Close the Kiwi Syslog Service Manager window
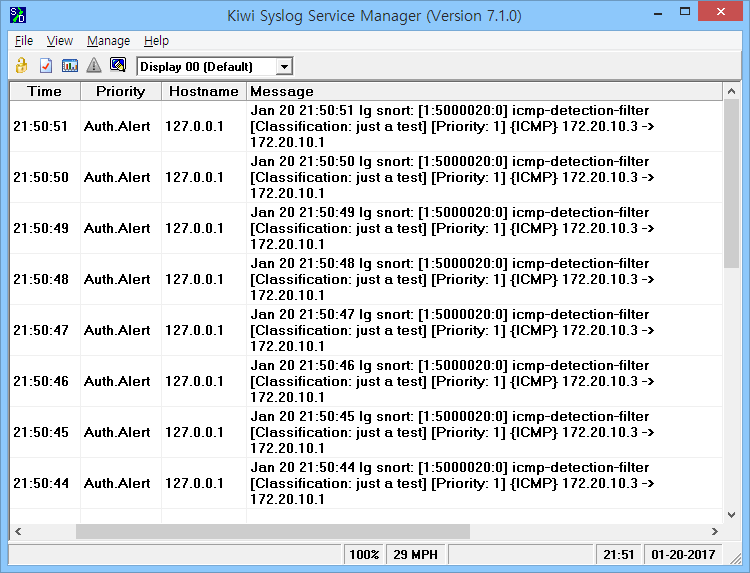The image size is (750, 573). click(721, 12)
